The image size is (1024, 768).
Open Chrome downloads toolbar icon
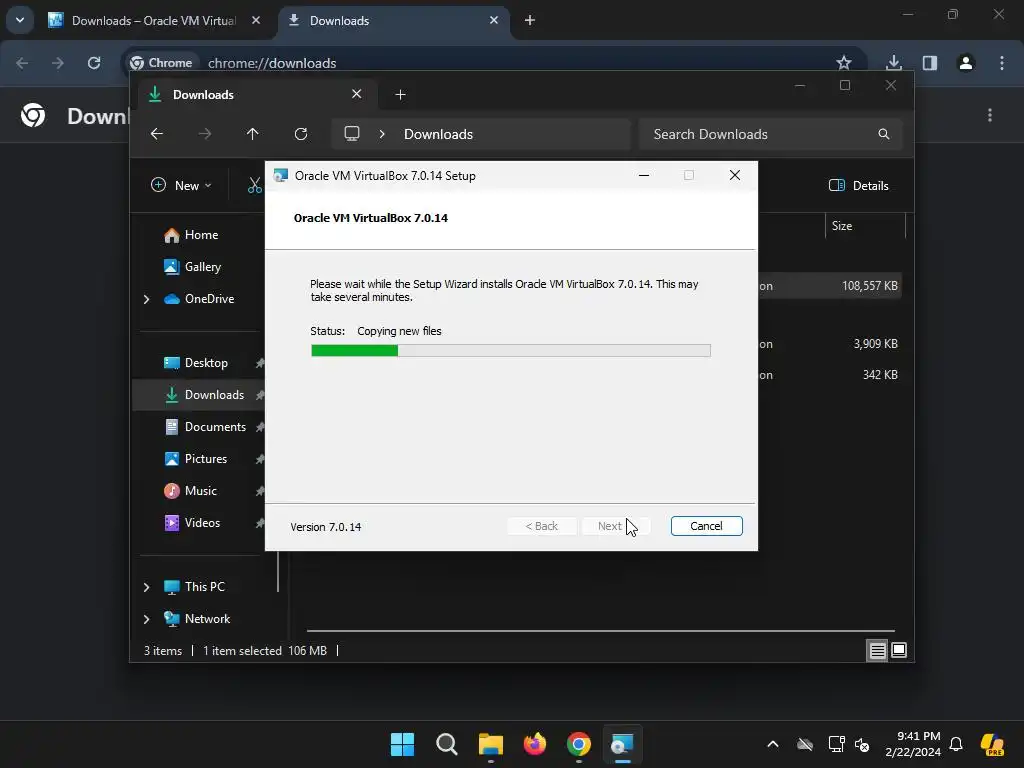pyautogui.click(x=893, y=63)
